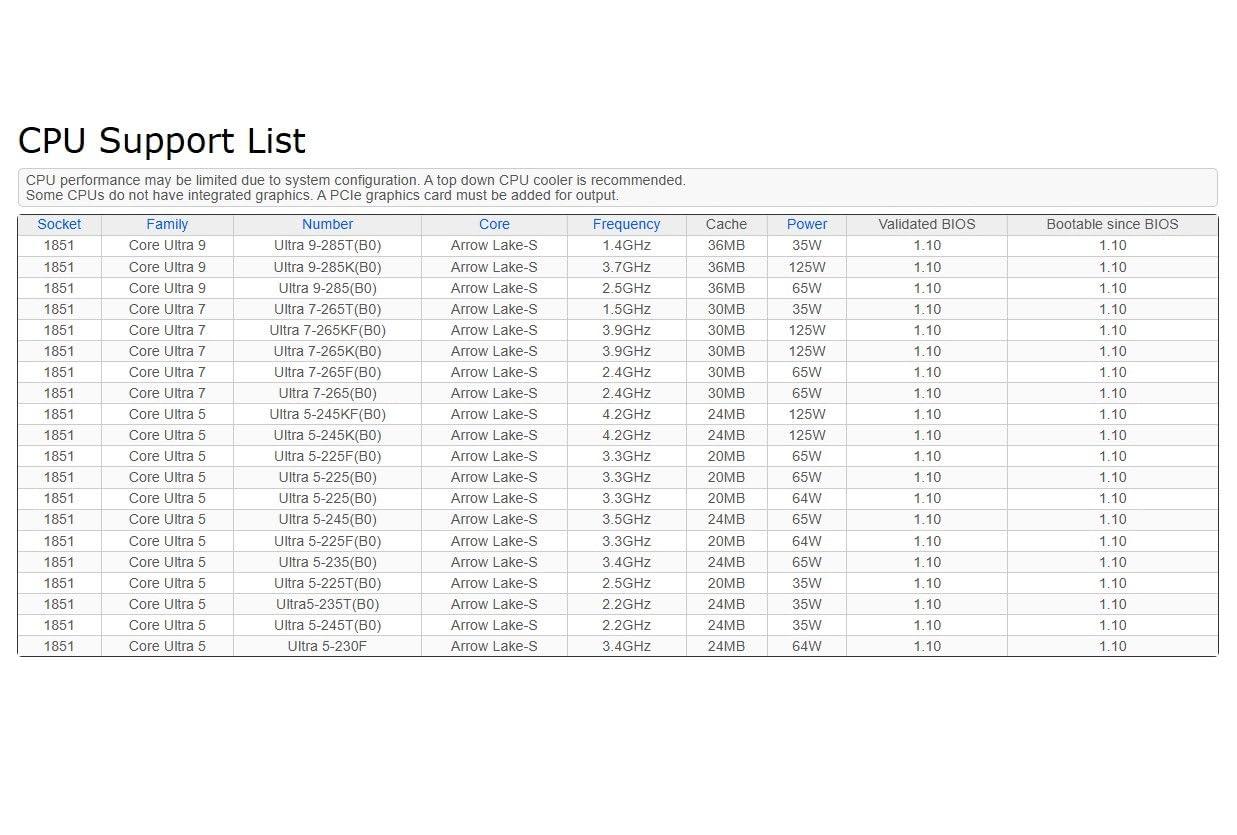
Task: Select the Ultra 5-235(B0) entry
Action: pyautogui.click(x=327, y=562)
